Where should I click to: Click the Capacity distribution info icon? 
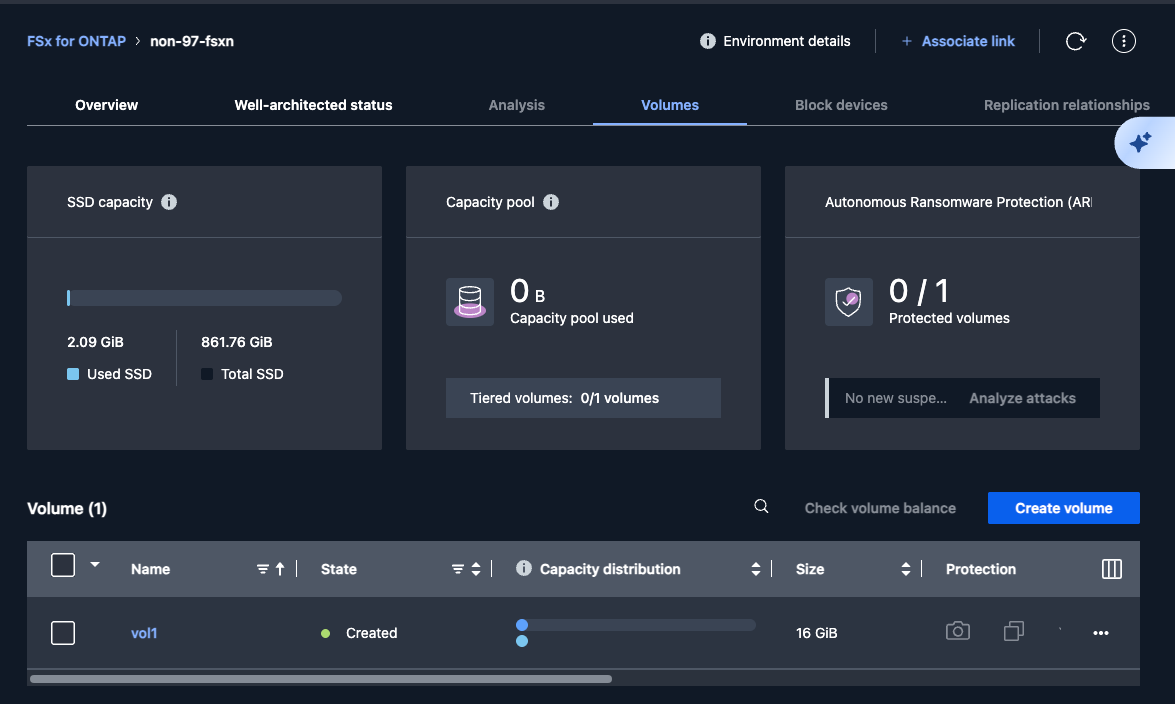524,569
